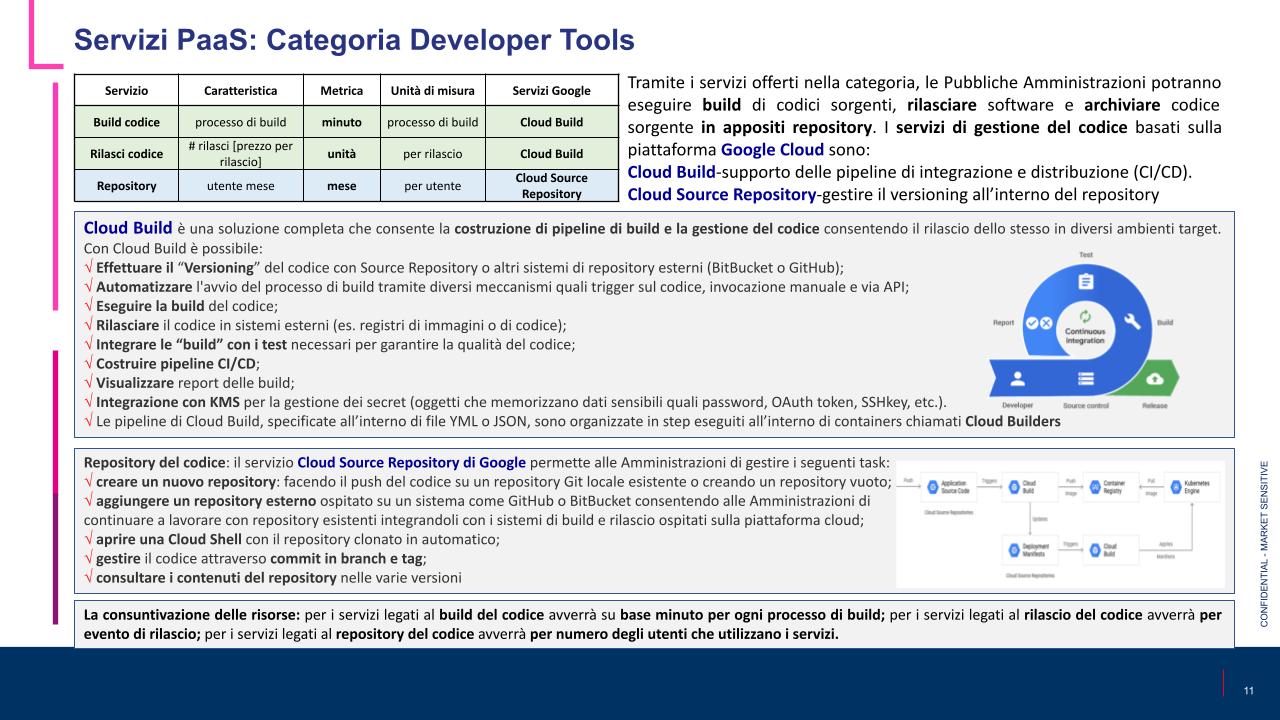
Task: Click the 'per rilascio' table cell
Action: coord(432,154)
